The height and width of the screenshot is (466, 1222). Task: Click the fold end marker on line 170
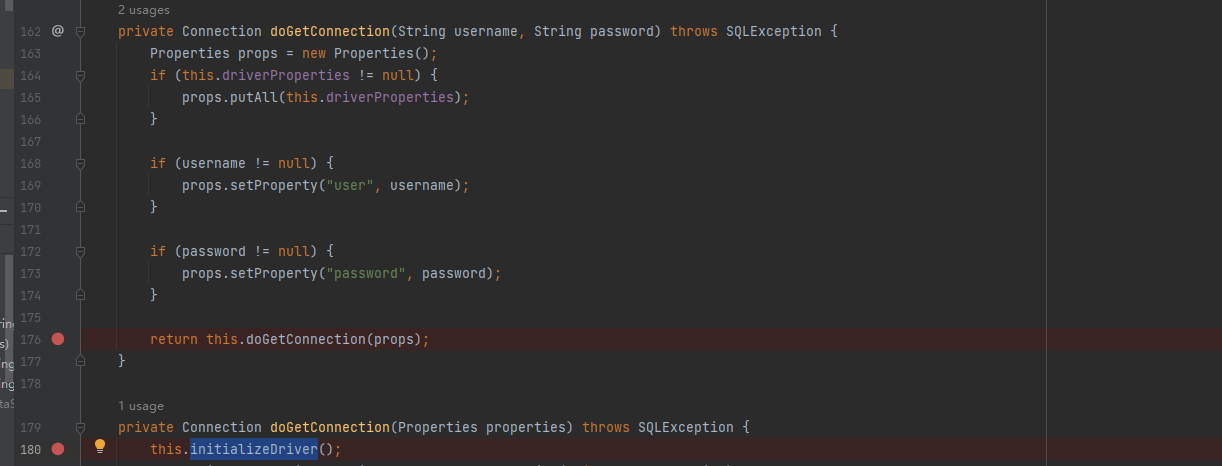(81, 207)
